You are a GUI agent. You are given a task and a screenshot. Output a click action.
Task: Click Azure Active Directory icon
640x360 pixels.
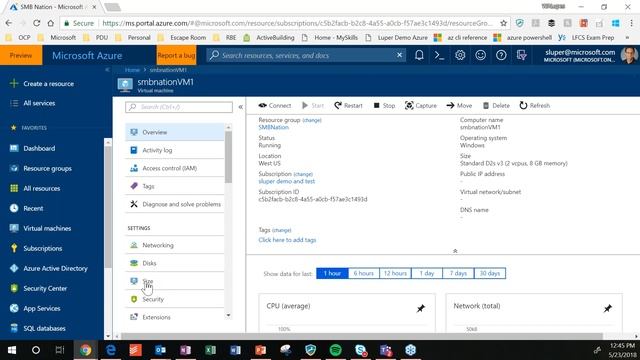click(x=14, y=268)
